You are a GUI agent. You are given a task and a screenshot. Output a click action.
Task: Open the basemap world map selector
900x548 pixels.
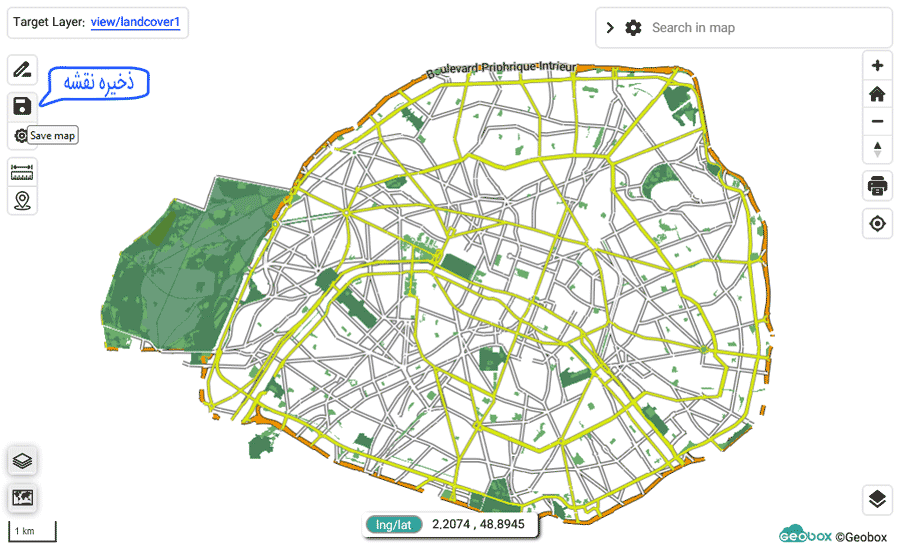click(22, 497)
